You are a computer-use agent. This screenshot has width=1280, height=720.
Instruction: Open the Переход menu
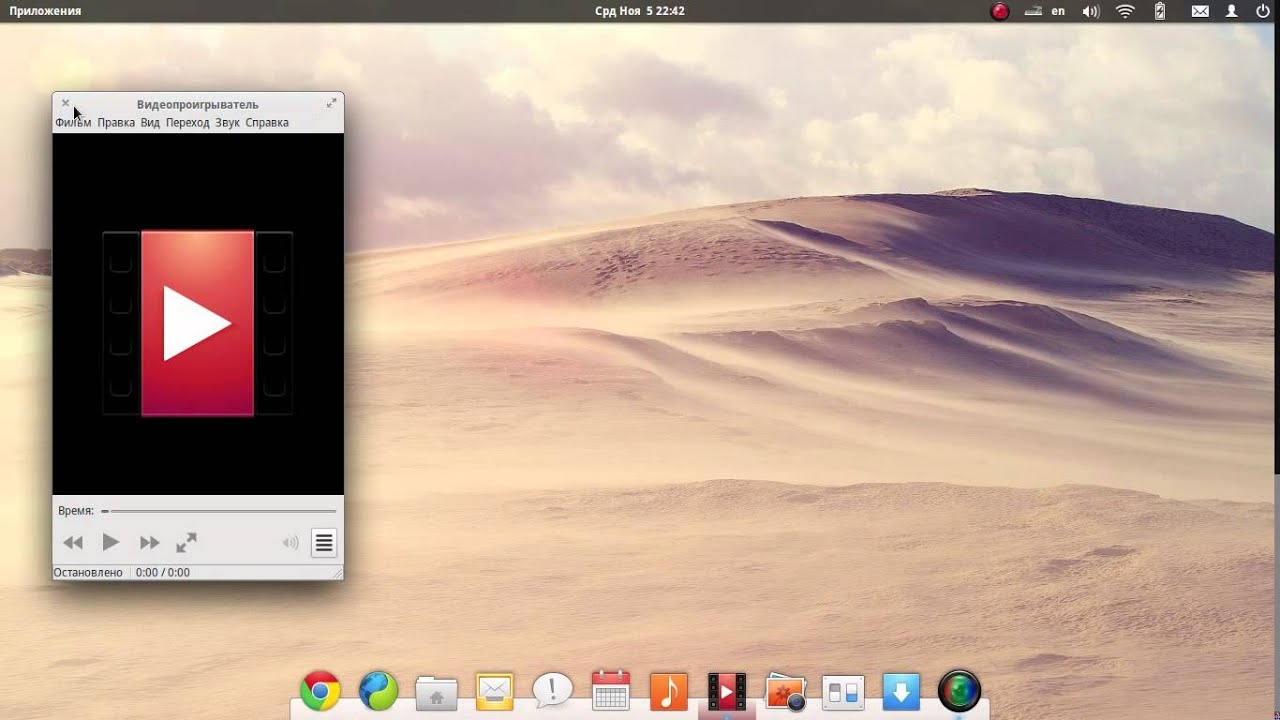(187, 123)
